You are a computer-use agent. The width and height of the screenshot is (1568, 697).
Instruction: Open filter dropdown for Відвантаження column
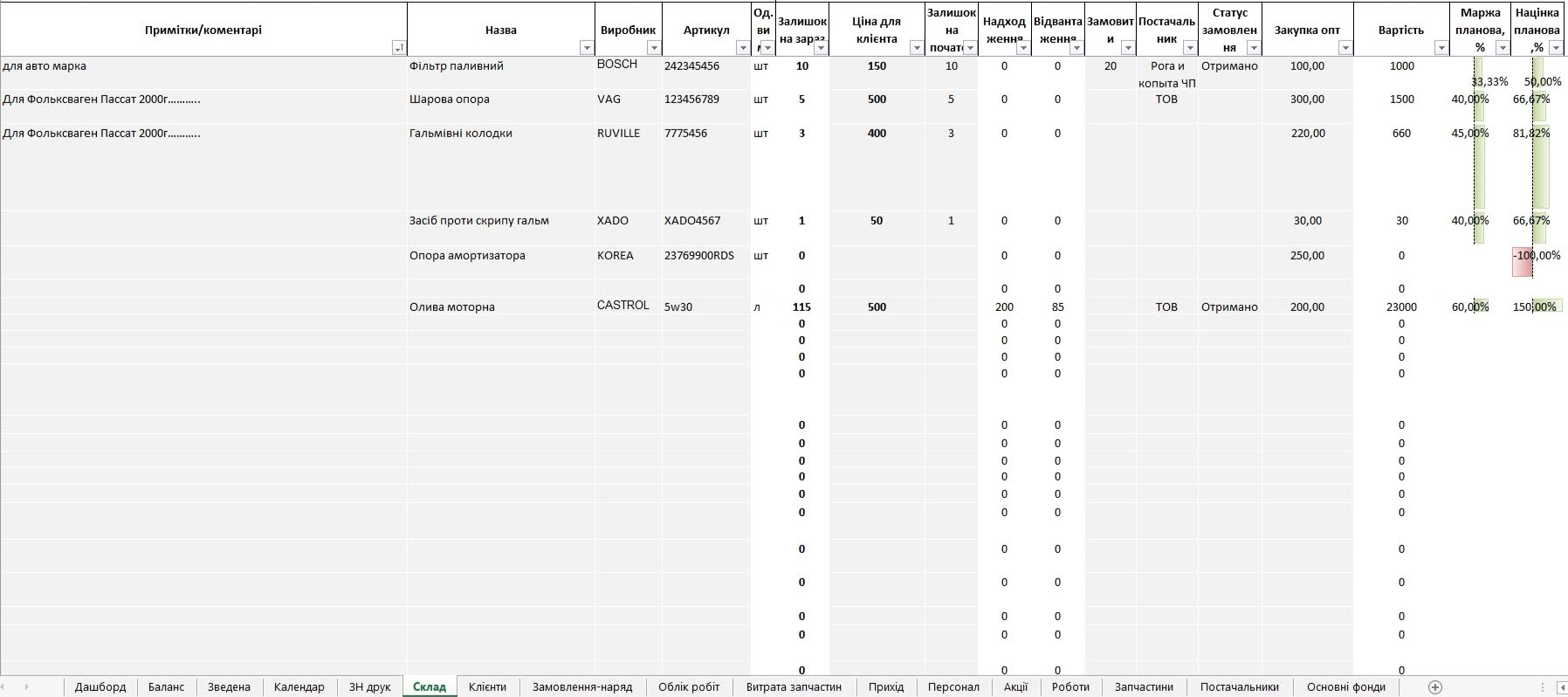point(1076,48)
